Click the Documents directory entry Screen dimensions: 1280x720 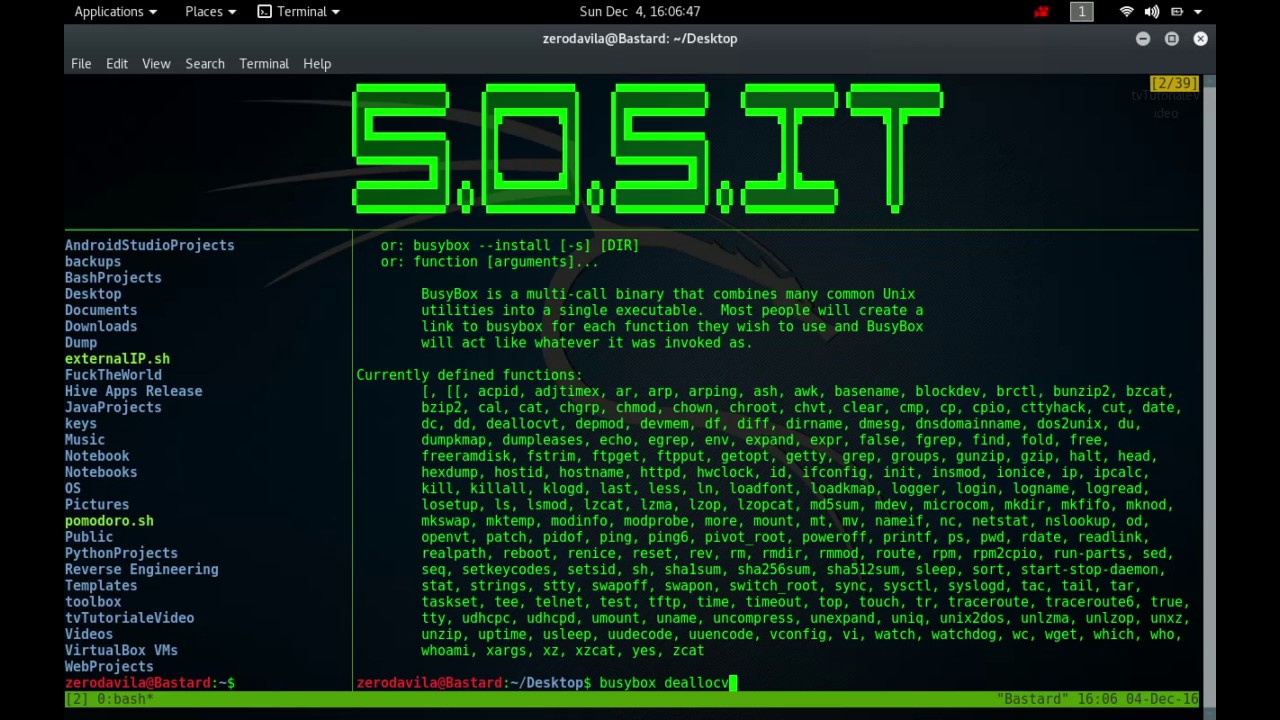(101, 310)
